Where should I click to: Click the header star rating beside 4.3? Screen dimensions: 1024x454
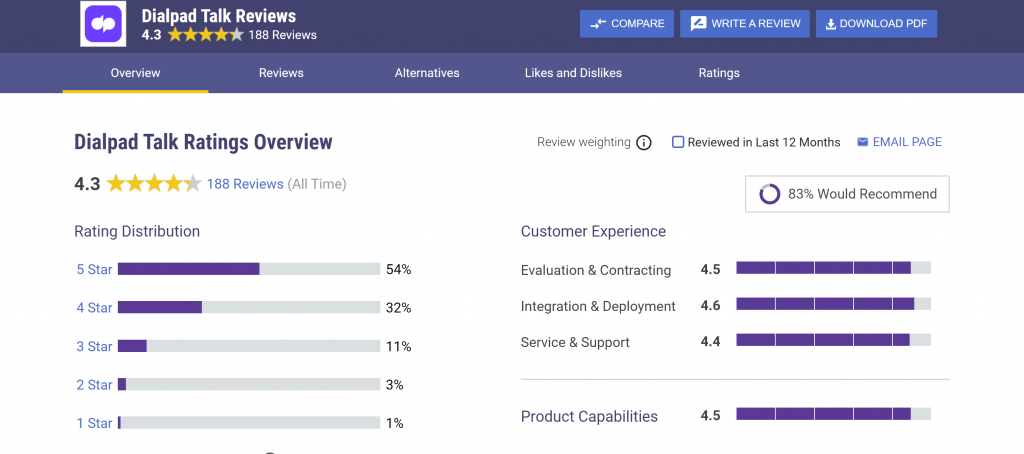point(206,35)
